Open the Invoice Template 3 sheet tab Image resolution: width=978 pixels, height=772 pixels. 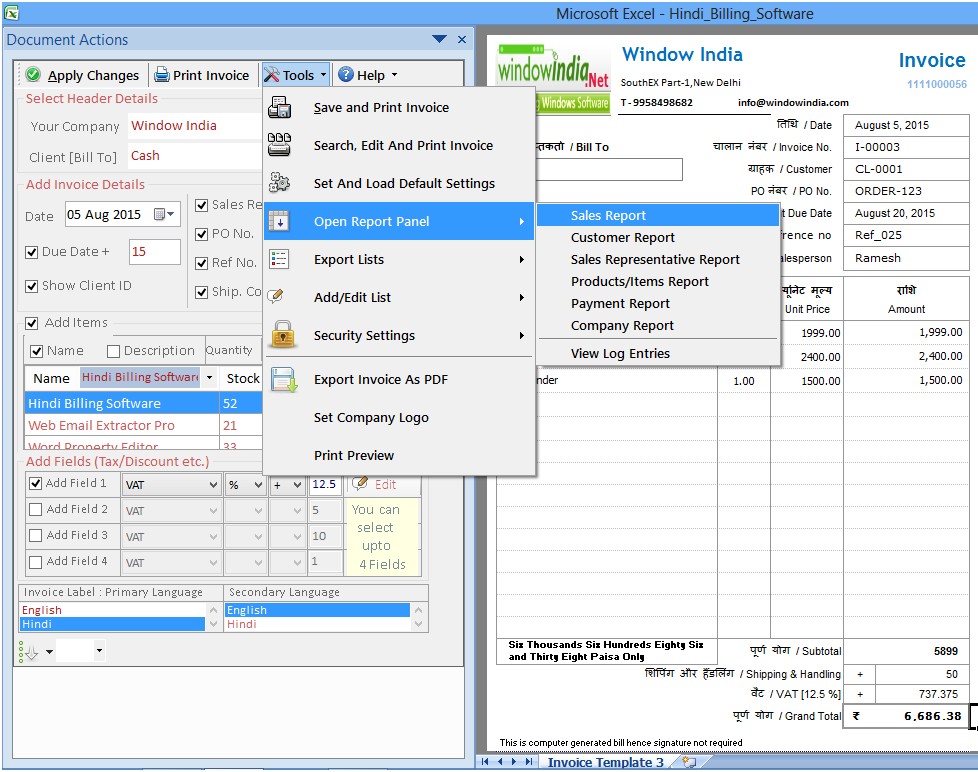[x=605, y=762]
